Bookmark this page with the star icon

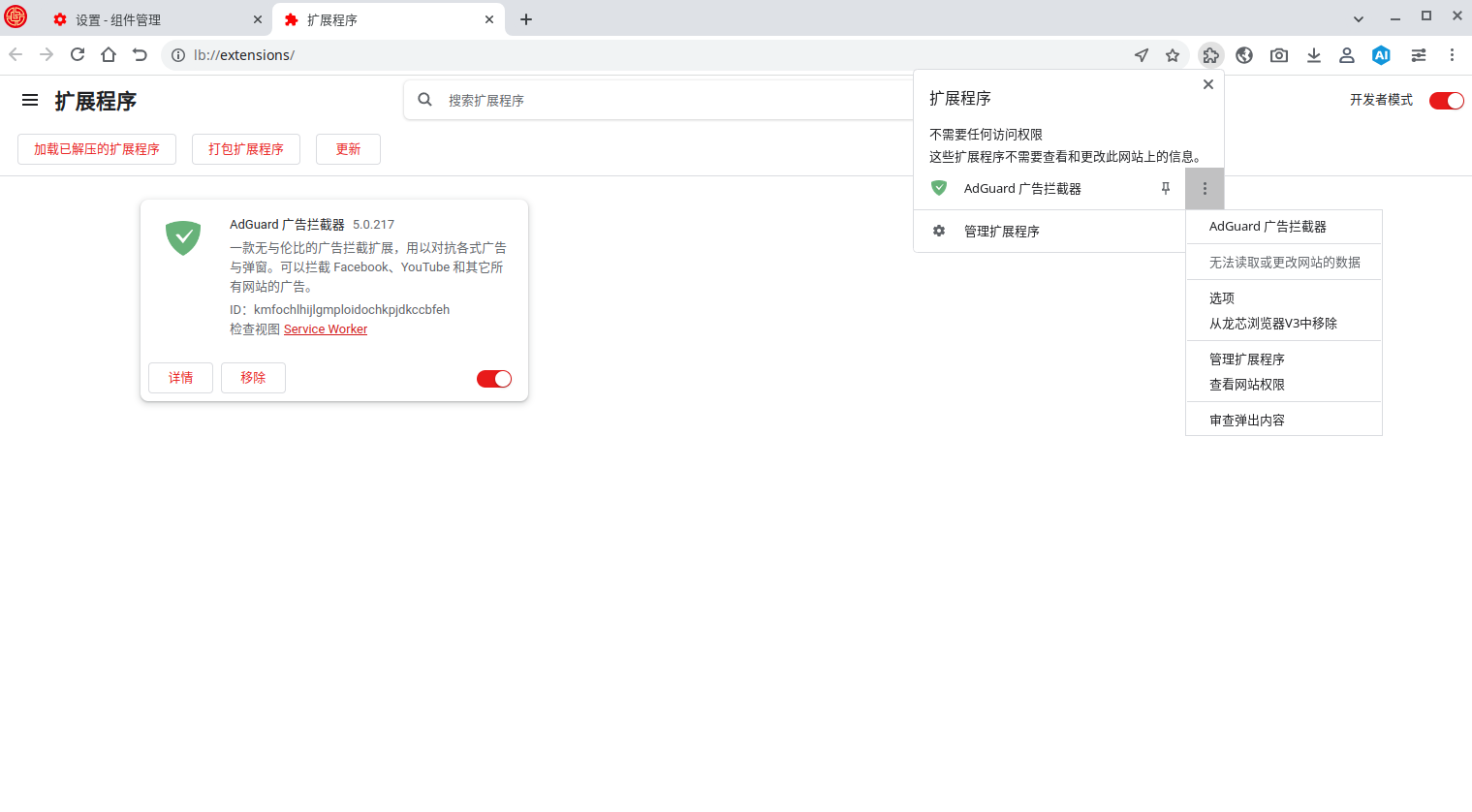1173,55
